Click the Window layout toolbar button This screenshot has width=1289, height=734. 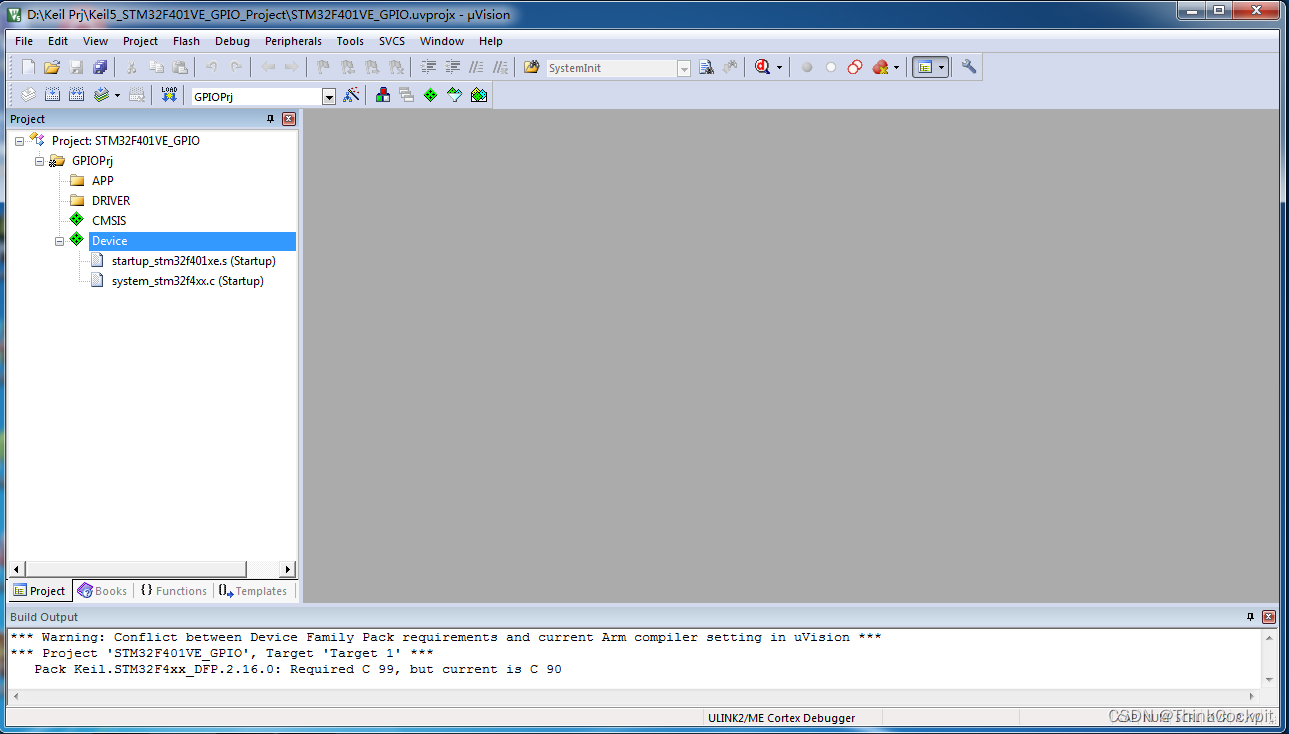[x=925, y=67]
